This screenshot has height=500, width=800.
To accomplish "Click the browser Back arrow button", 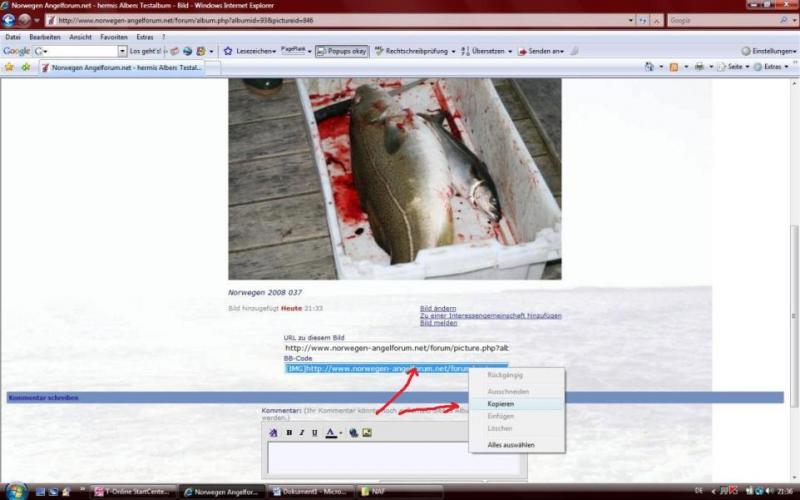I will 9,20.
